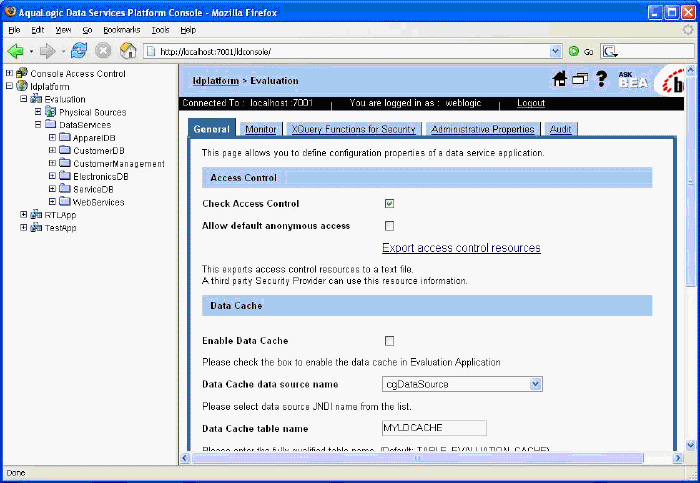The image size is (700, 483).
Task: Click the vertical scrollbar down arrow
Action: coord(690,444)
